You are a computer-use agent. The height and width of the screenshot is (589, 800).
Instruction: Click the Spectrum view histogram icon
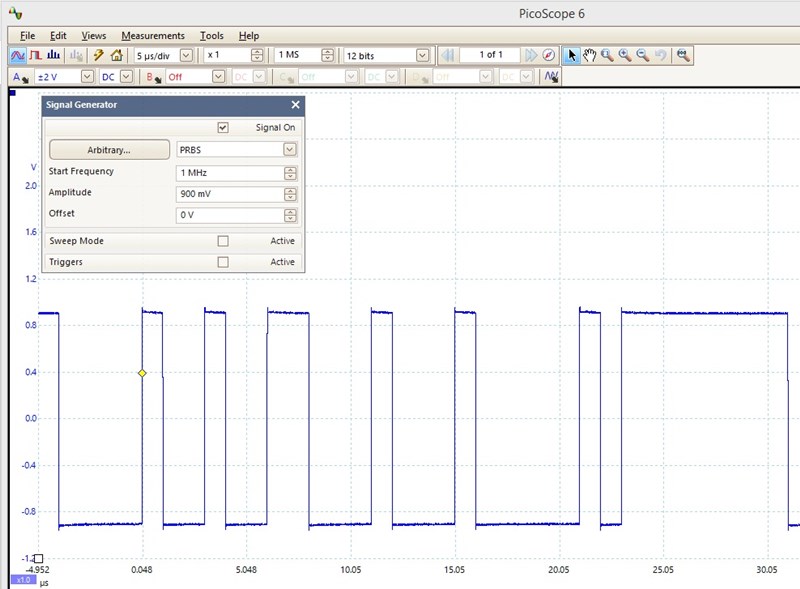pyautogui.click(x=55, y=55)
